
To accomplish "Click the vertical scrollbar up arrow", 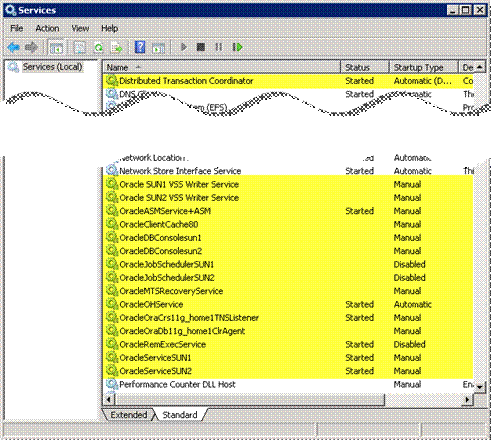I will pyautogui.click(x=479, y=67).
